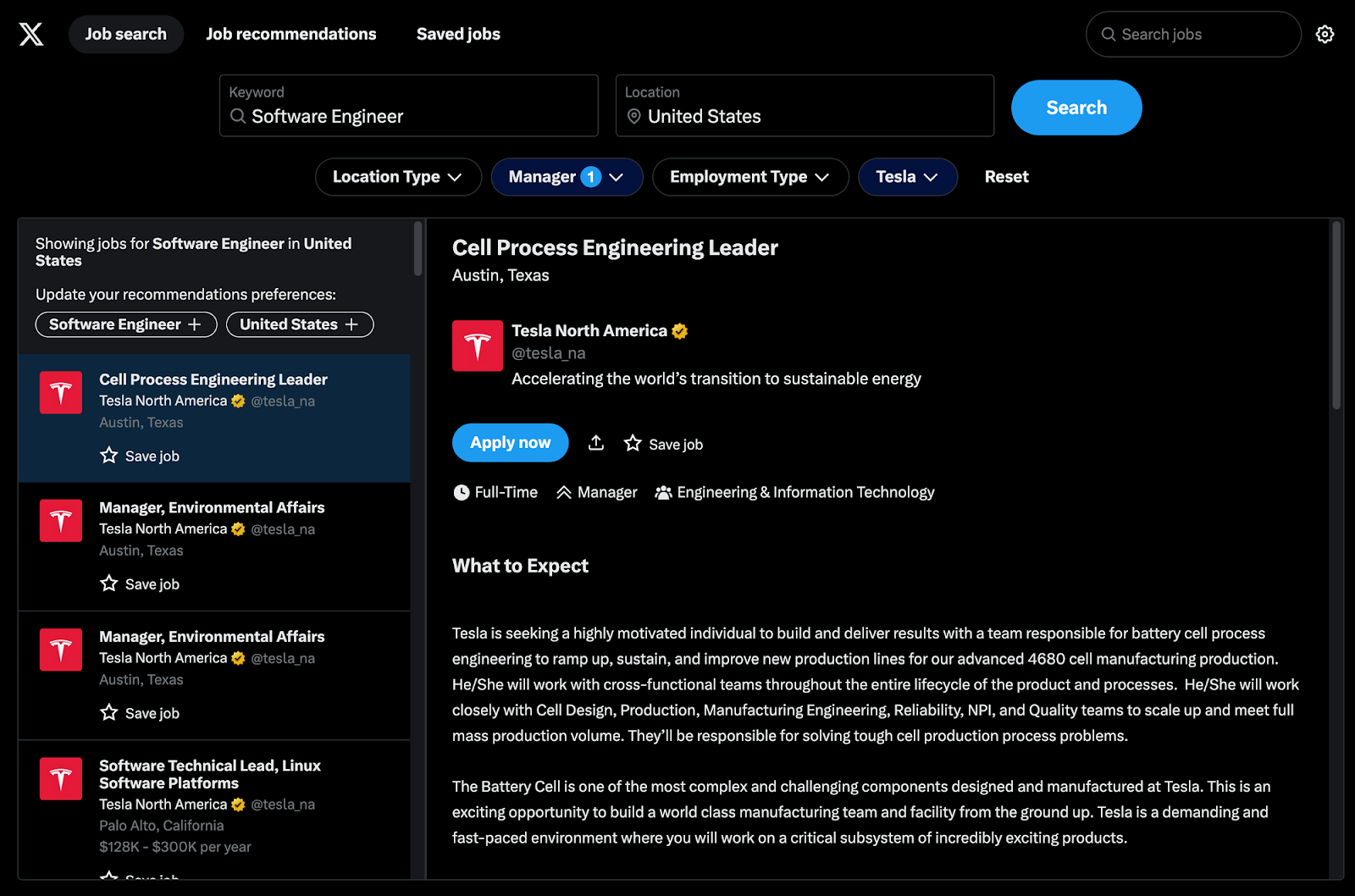This screenshot has height=896, width=1355.
Task: Switch to the Job search tab
Action: 126,34
